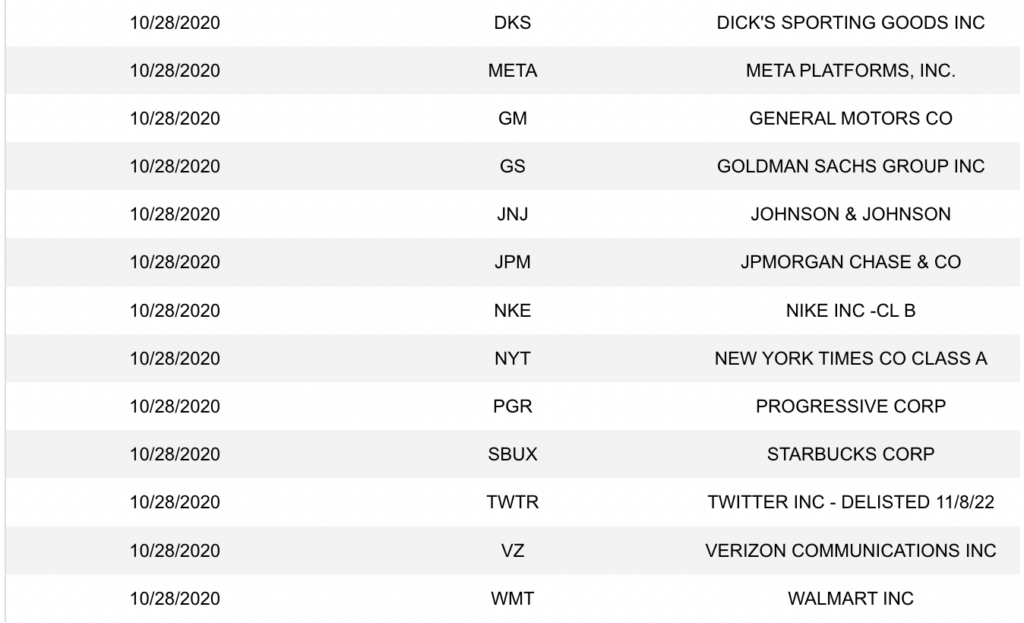Select PROGRESSIVE CORP company name
The width and height of the screenshot is (1024, 623).
(850, 407)
